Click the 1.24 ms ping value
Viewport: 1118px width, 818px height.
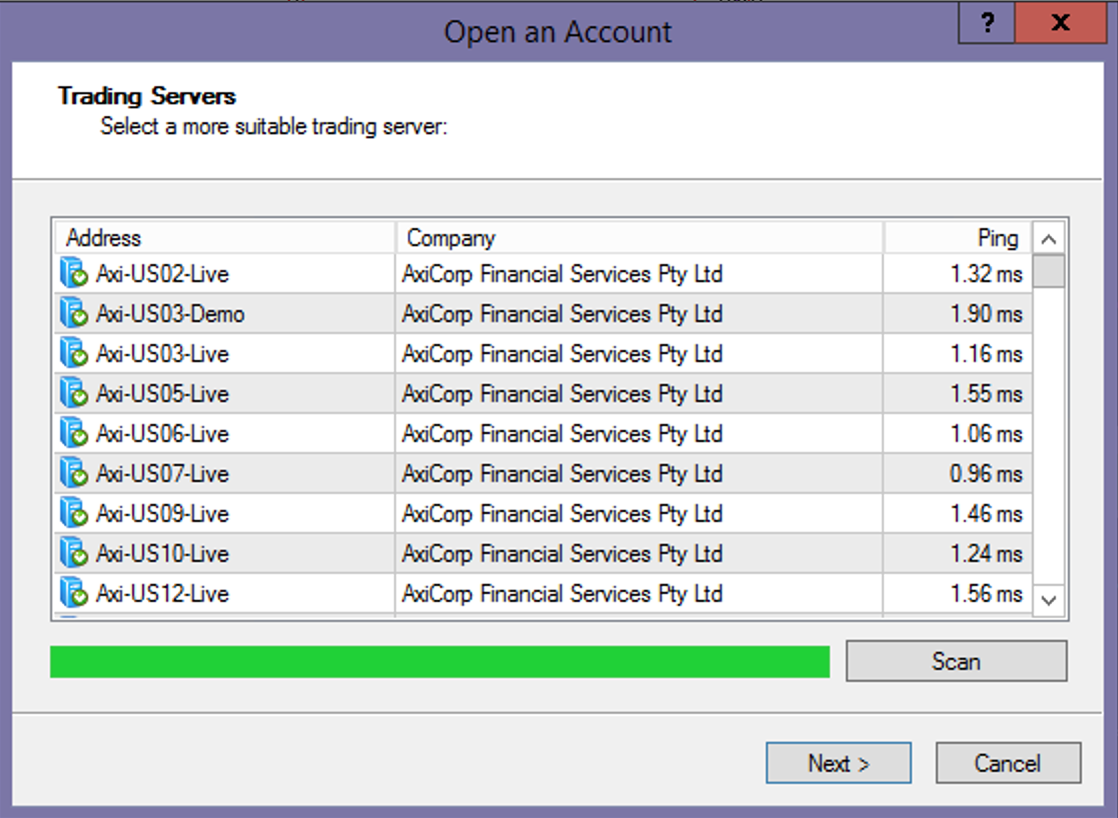pos(986,553)
